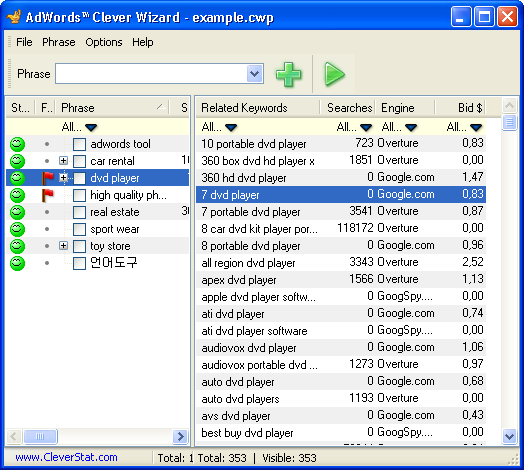
Task: Click the green plus add phrase icon
Action: [288, 74]
